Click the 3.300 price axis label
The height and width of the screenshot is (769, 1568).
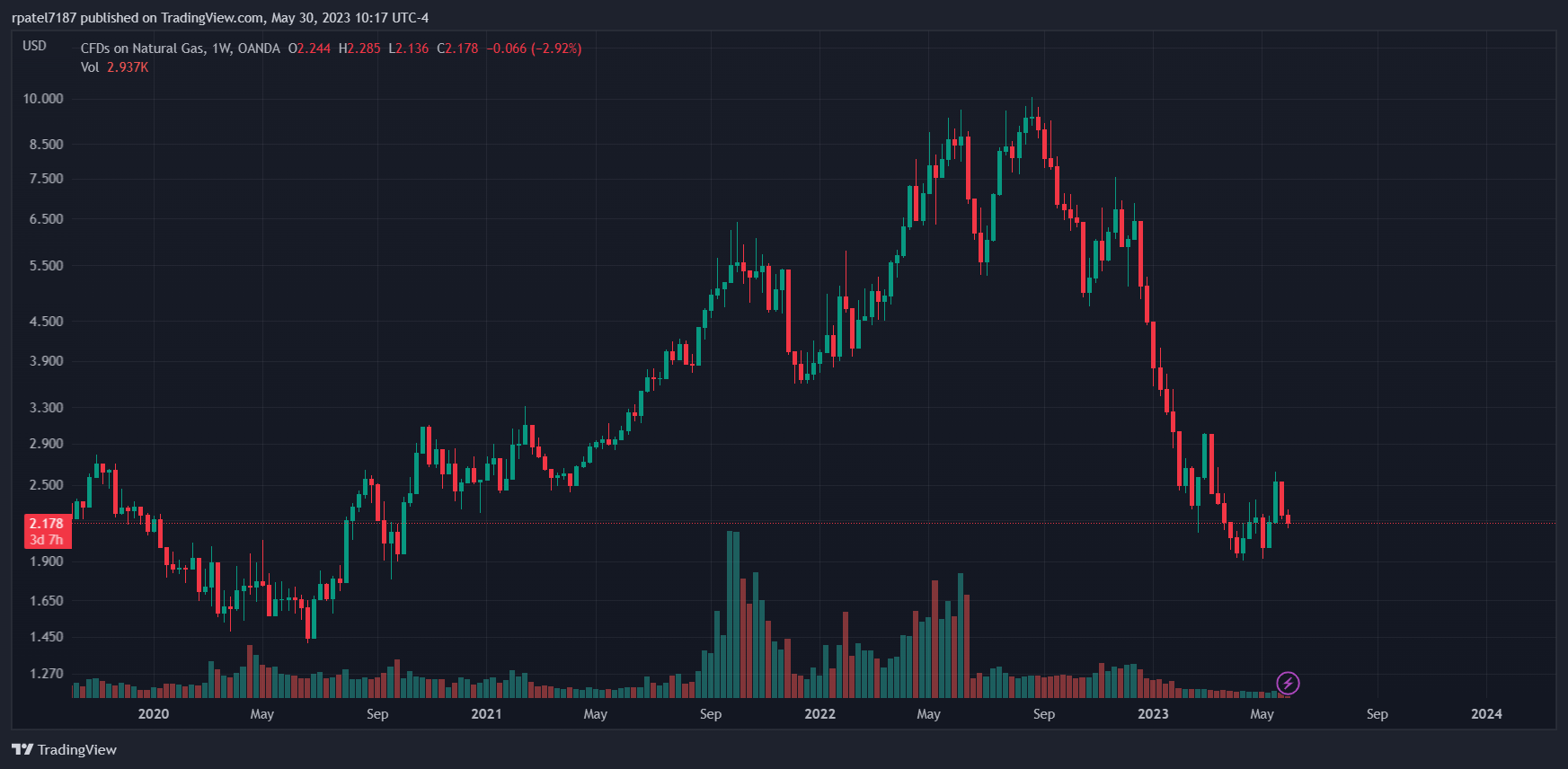point(46,408)
